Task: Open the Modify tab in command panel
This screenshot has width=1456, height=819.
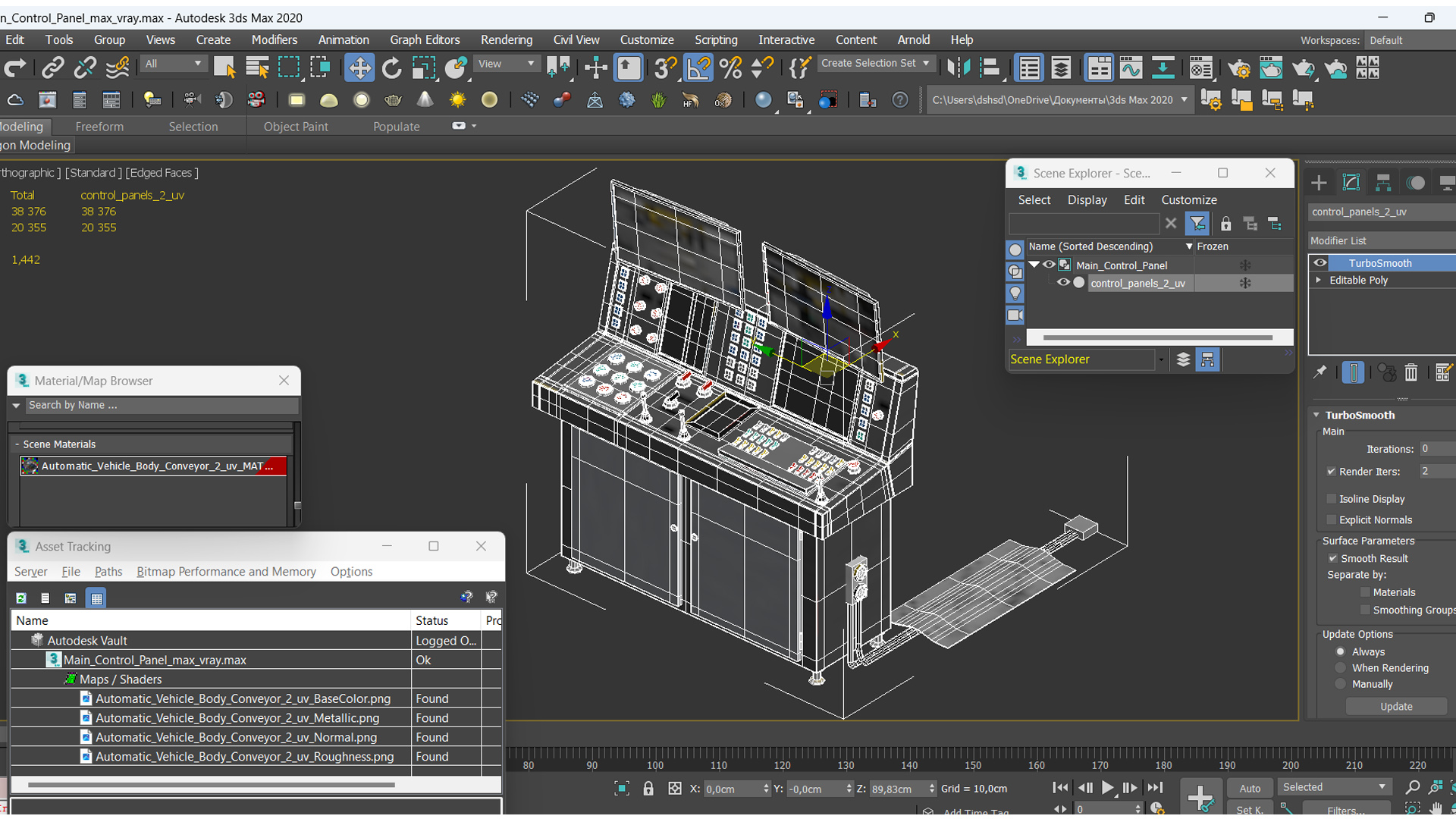Action: coord(1351,183)
